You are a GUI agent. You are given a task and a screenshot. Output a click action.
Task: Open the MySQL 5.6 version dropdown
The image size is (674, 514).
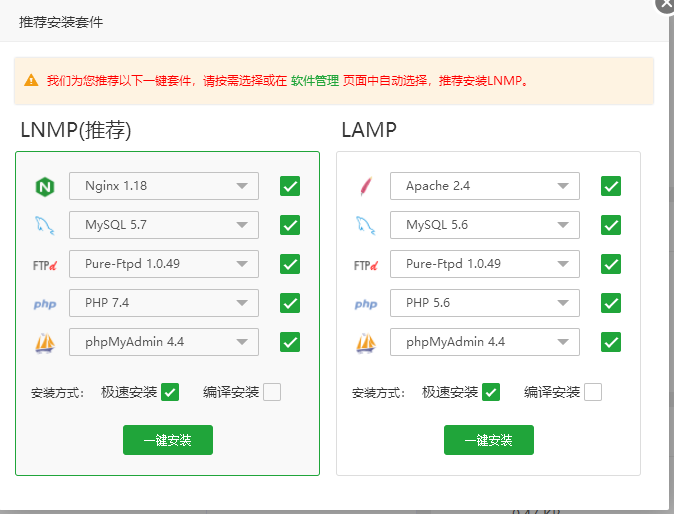coord(485,225)
